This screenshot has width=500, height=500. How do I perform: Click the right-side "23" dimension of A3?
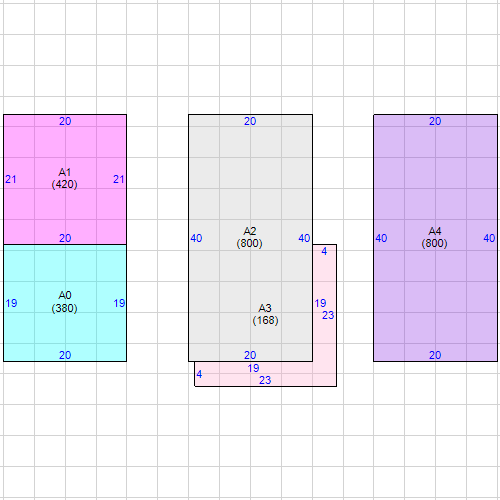click(328, 315)
